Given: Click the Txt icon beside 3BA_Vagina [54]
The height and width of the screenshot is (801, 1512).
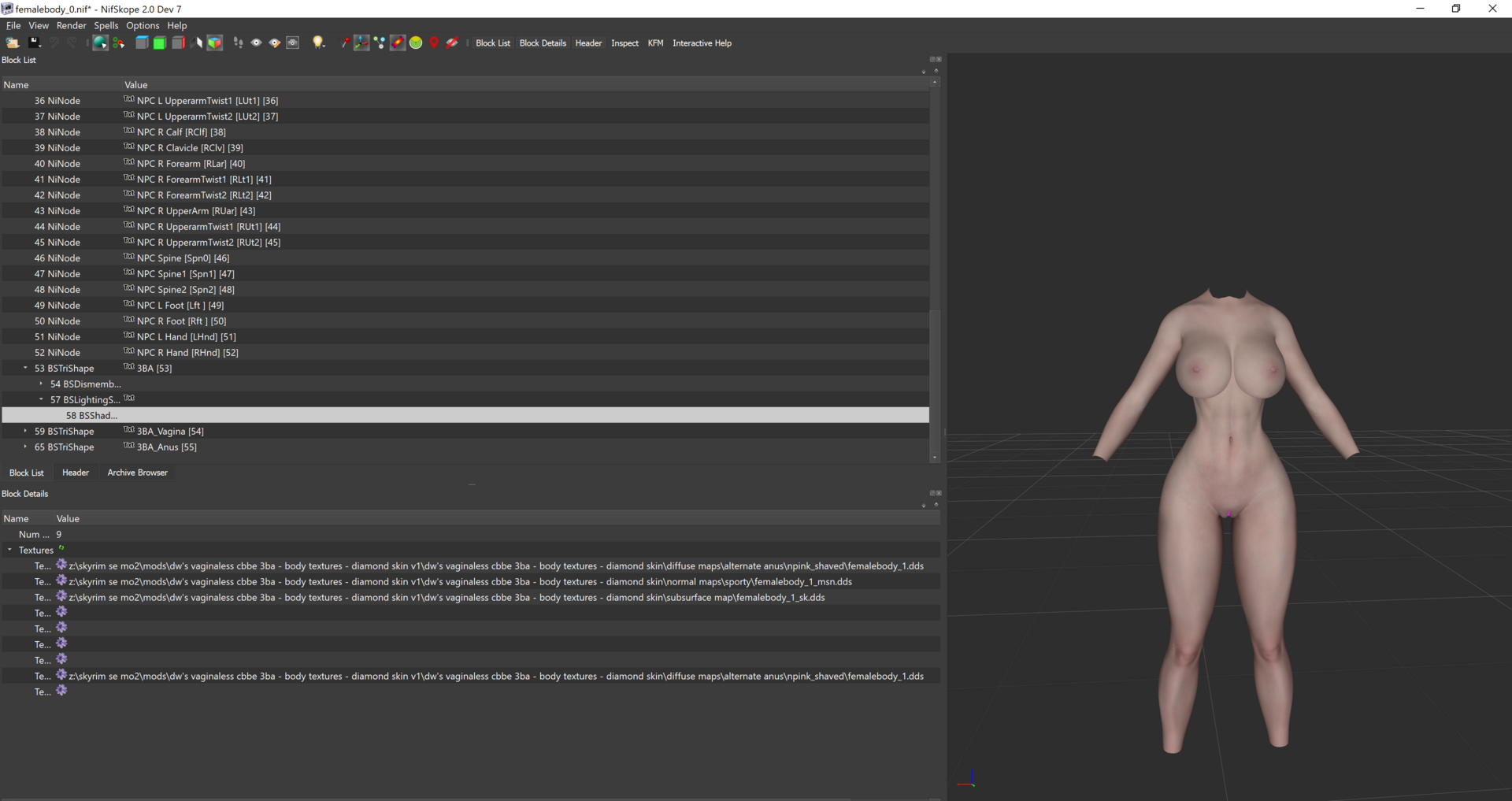Looking at the screenshot, I should (129, 430).
